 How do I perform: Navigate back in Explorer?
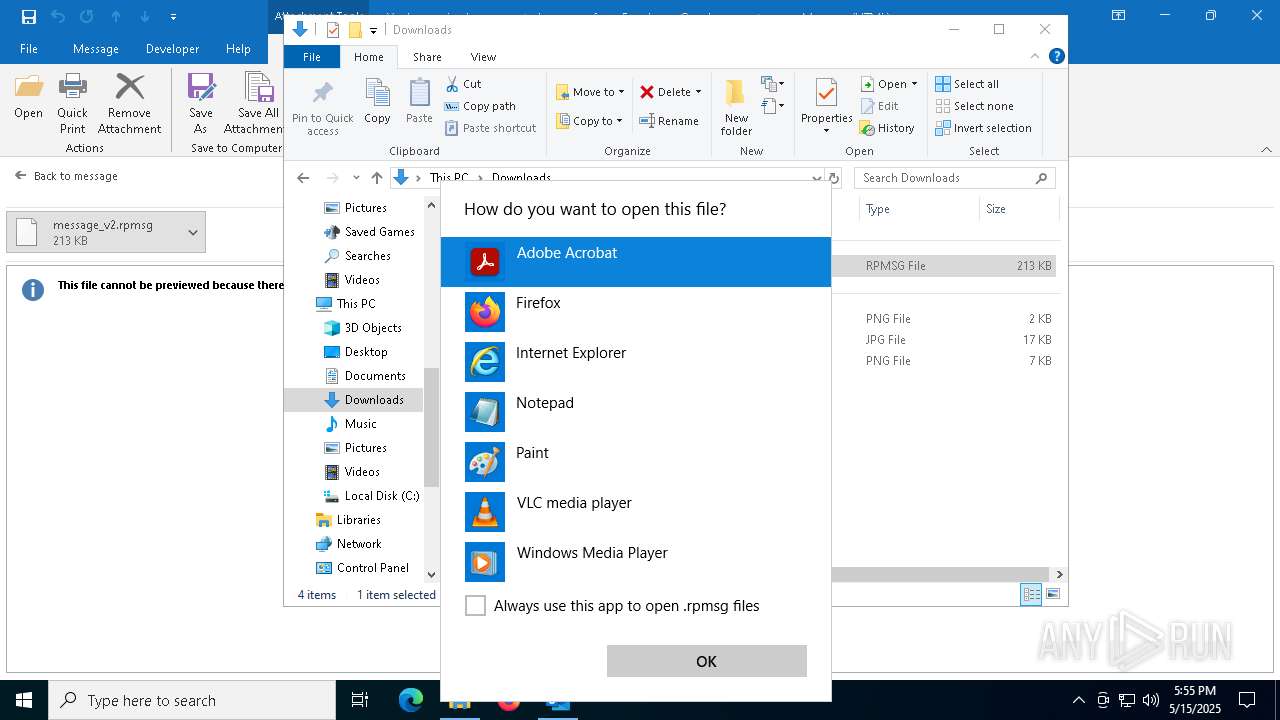tap(303, 178)
